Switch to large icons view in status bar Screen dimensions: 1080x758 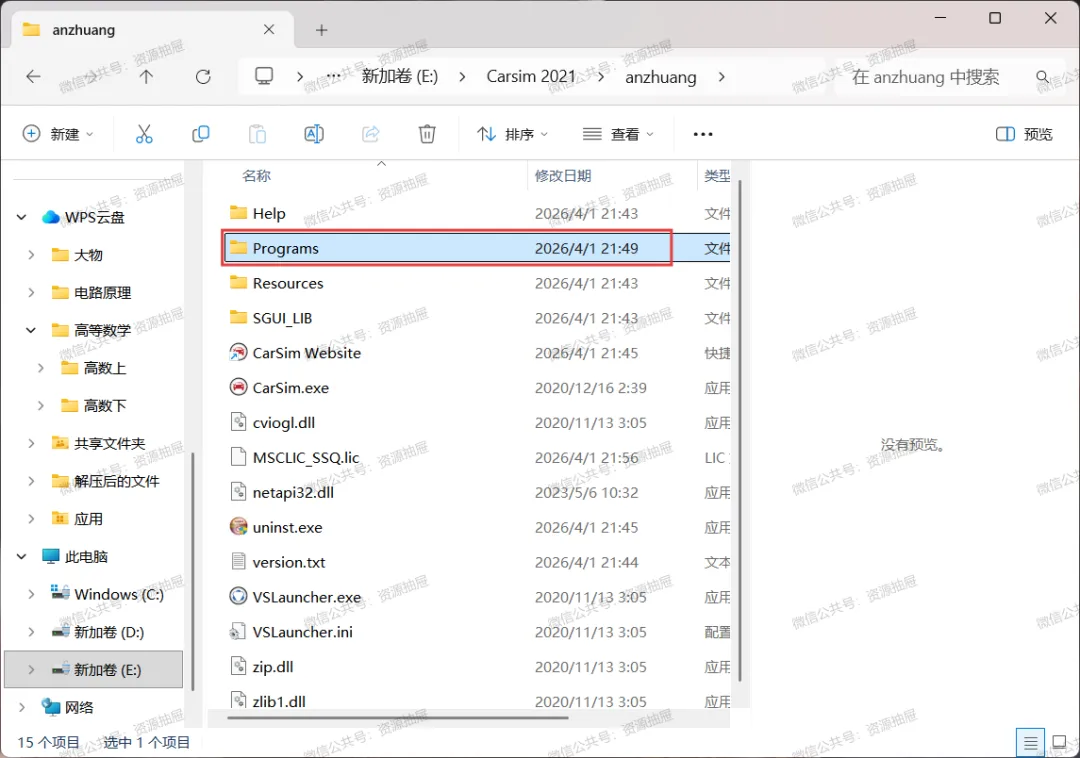[1059, 743]
